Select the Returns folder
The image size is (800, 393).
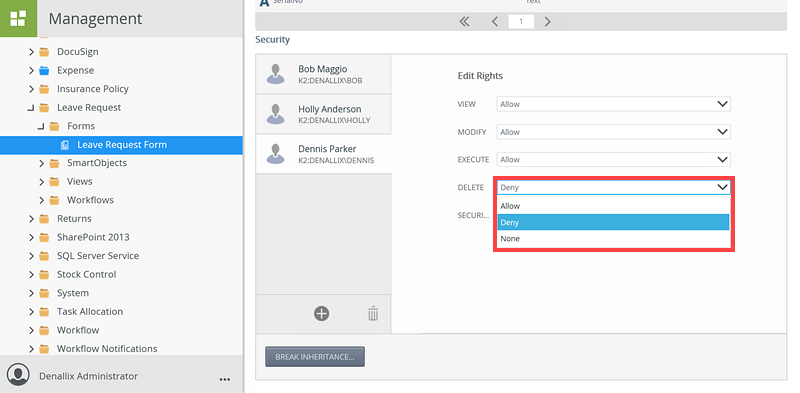74,219
